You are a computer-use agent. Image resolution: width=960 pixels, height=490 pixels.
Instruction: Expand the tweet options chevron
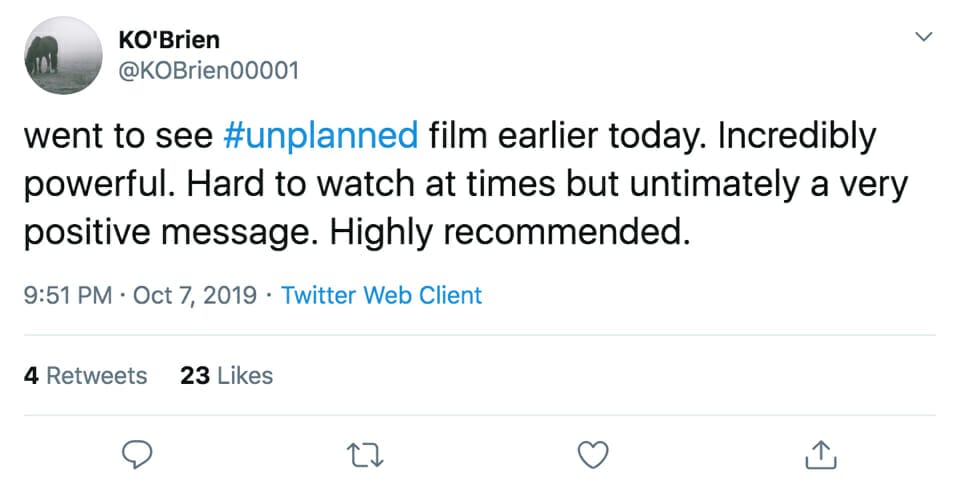coord(923,37)
